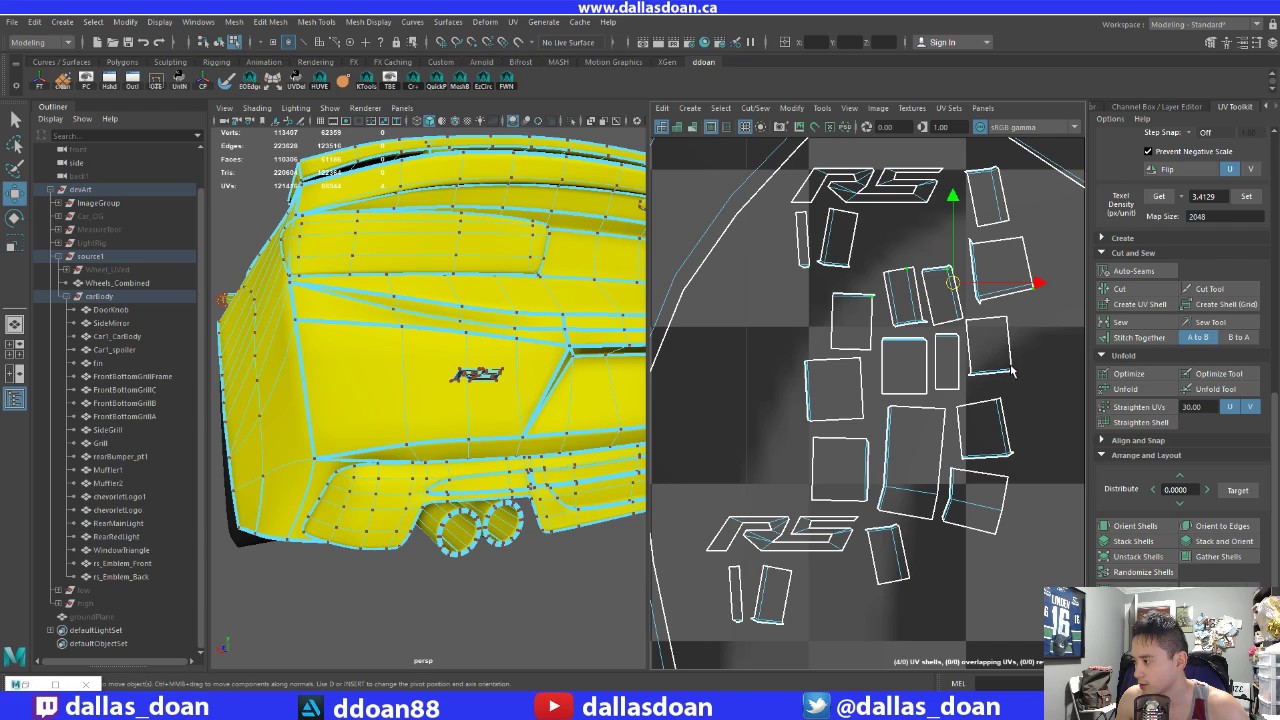The width and height of the screenshot is (1280, 720).
Task: Click the Set texel density button
Action: pyautogui.click(x=1246, y=197)
